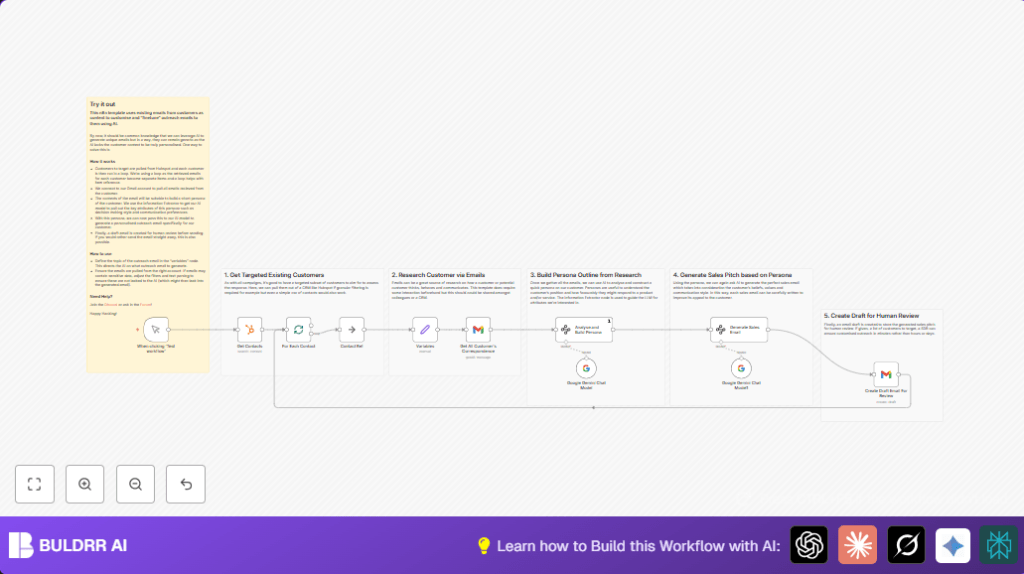Click the 'For Each Contact' node label
Viewport: 1024px width, 574px height.
[x=298, y=346]
